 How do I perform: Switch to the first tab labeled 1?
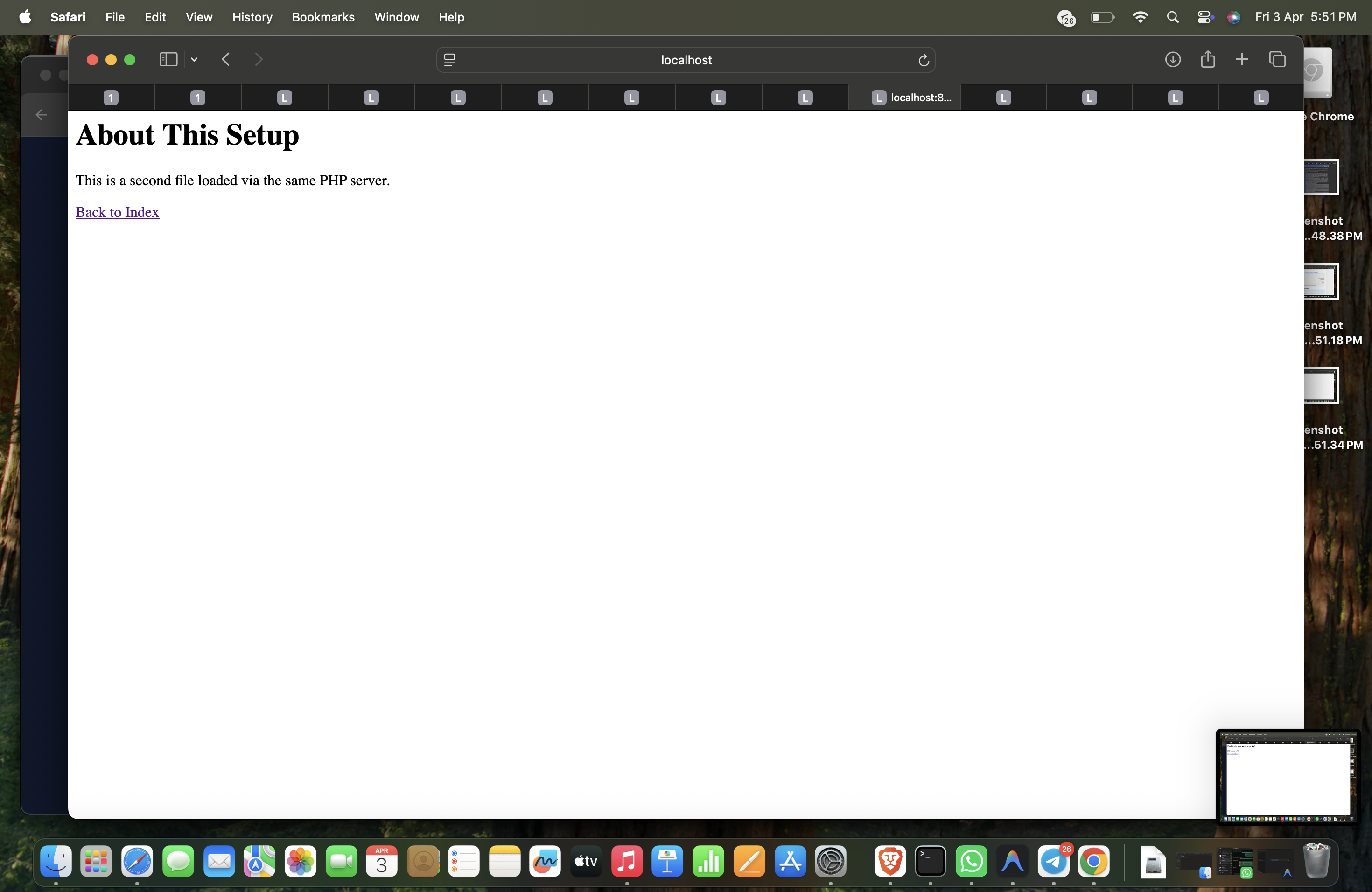pos(111,98)
